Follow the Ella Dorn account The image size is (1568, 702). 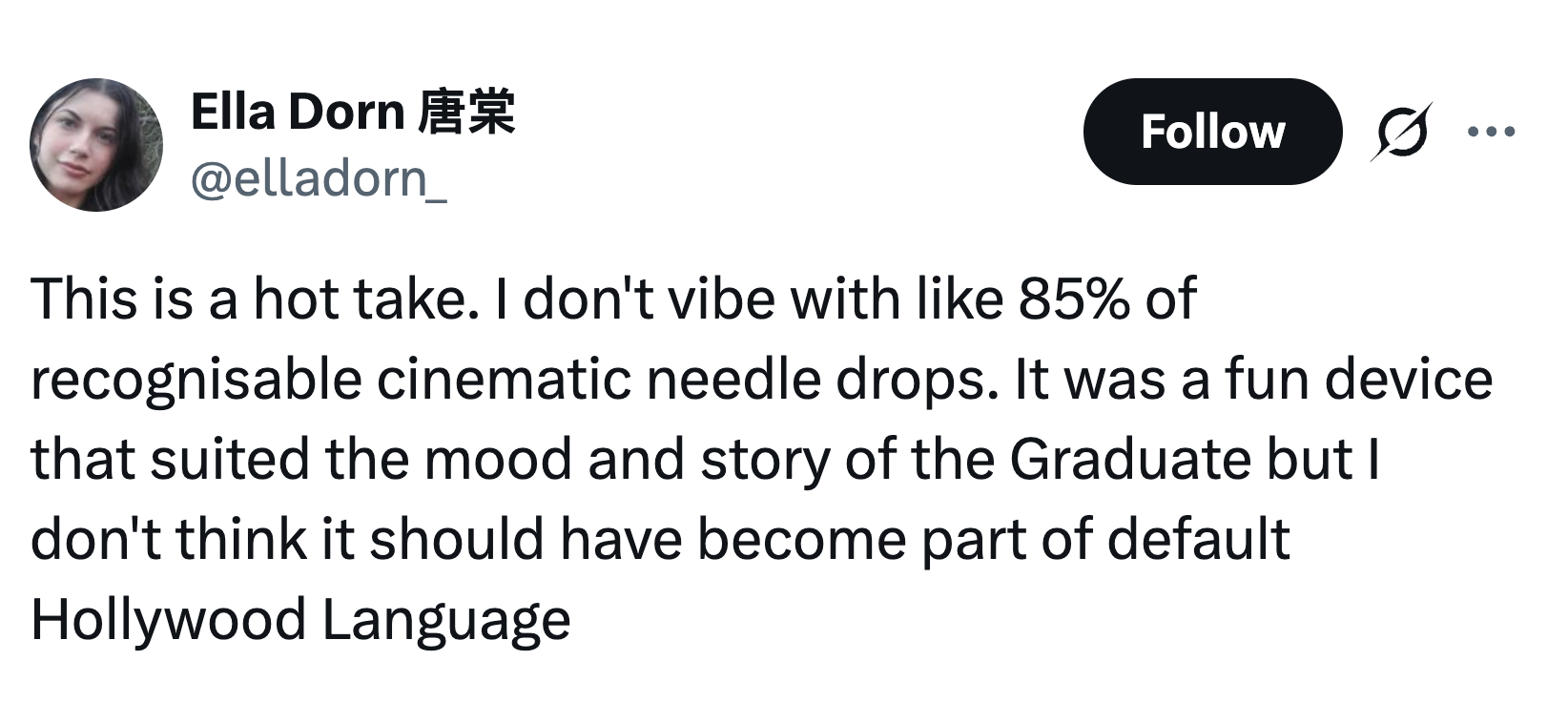(1212, 132)
